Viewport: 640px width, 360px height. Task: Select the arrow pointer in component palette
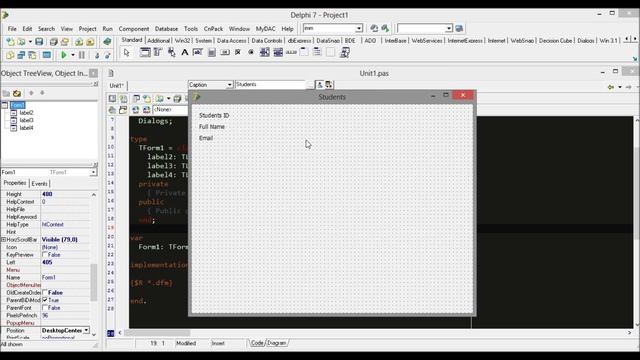127,53
